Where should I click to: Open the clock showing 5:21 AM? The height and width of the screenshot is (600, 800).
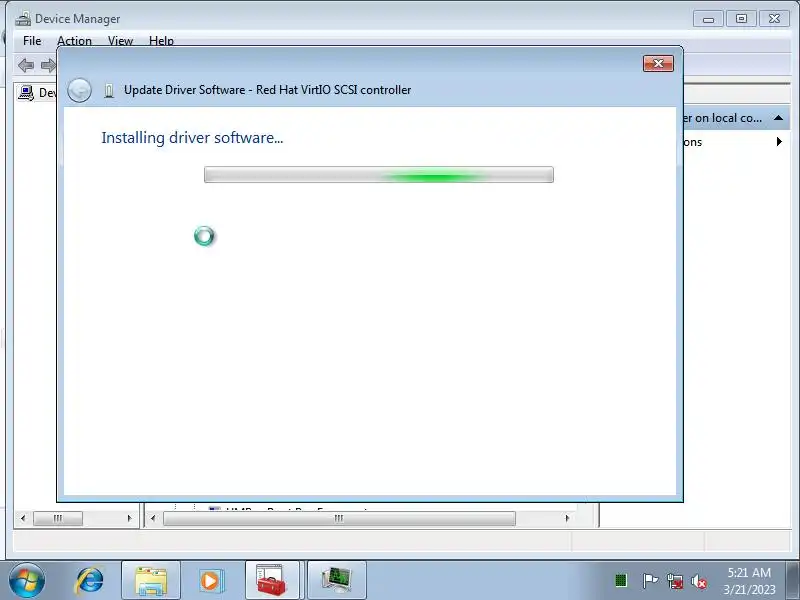pos(749,581)
